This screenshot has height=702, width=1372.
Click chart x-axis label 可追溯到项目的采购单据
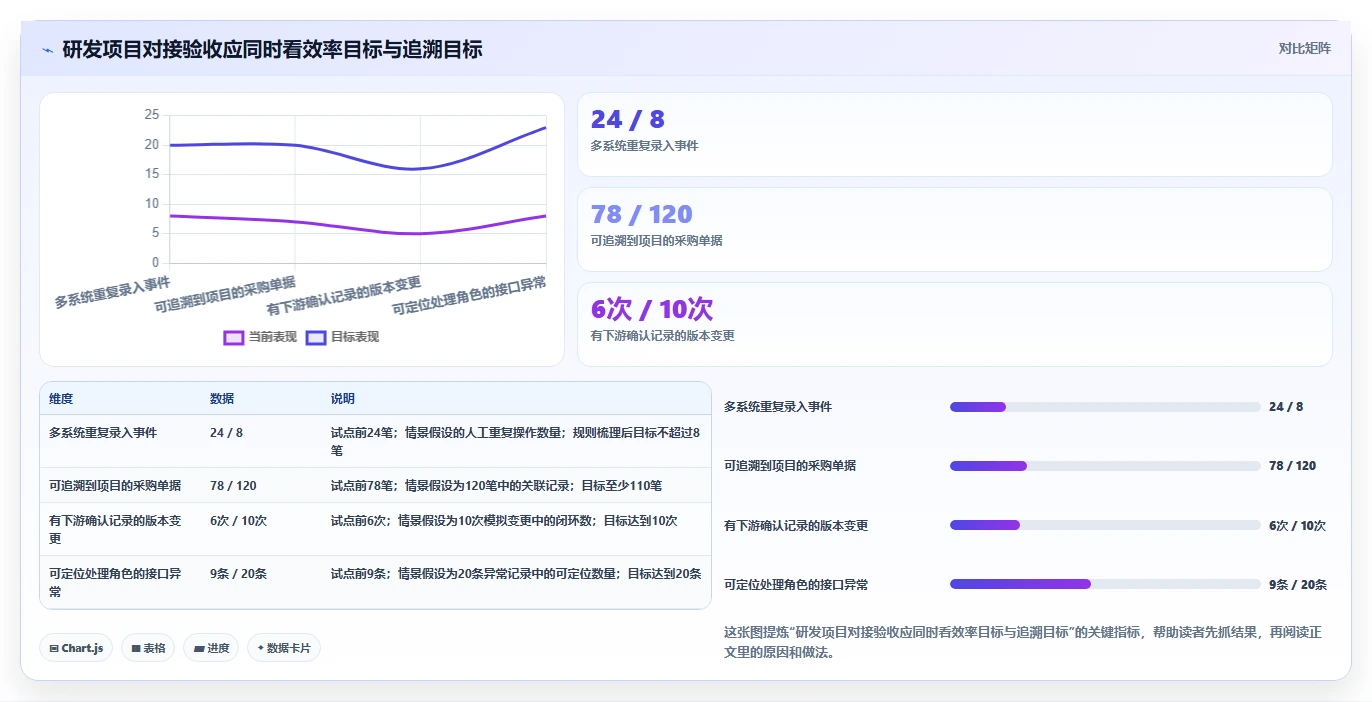coord(225,296)
